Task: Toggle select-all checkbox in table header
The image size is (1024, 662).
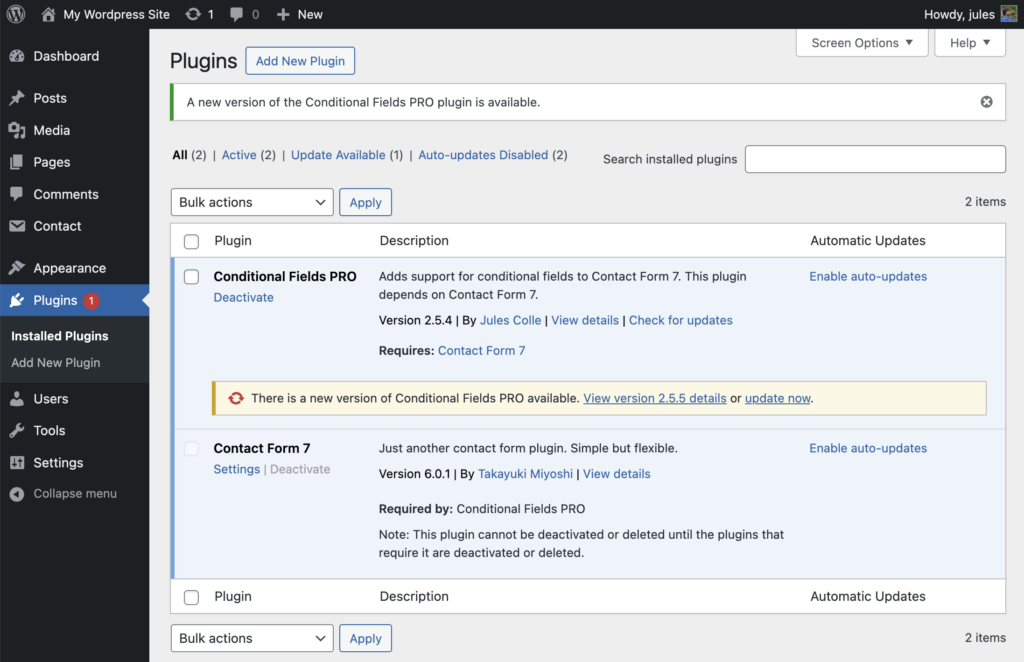Action: tap(192, 241)
